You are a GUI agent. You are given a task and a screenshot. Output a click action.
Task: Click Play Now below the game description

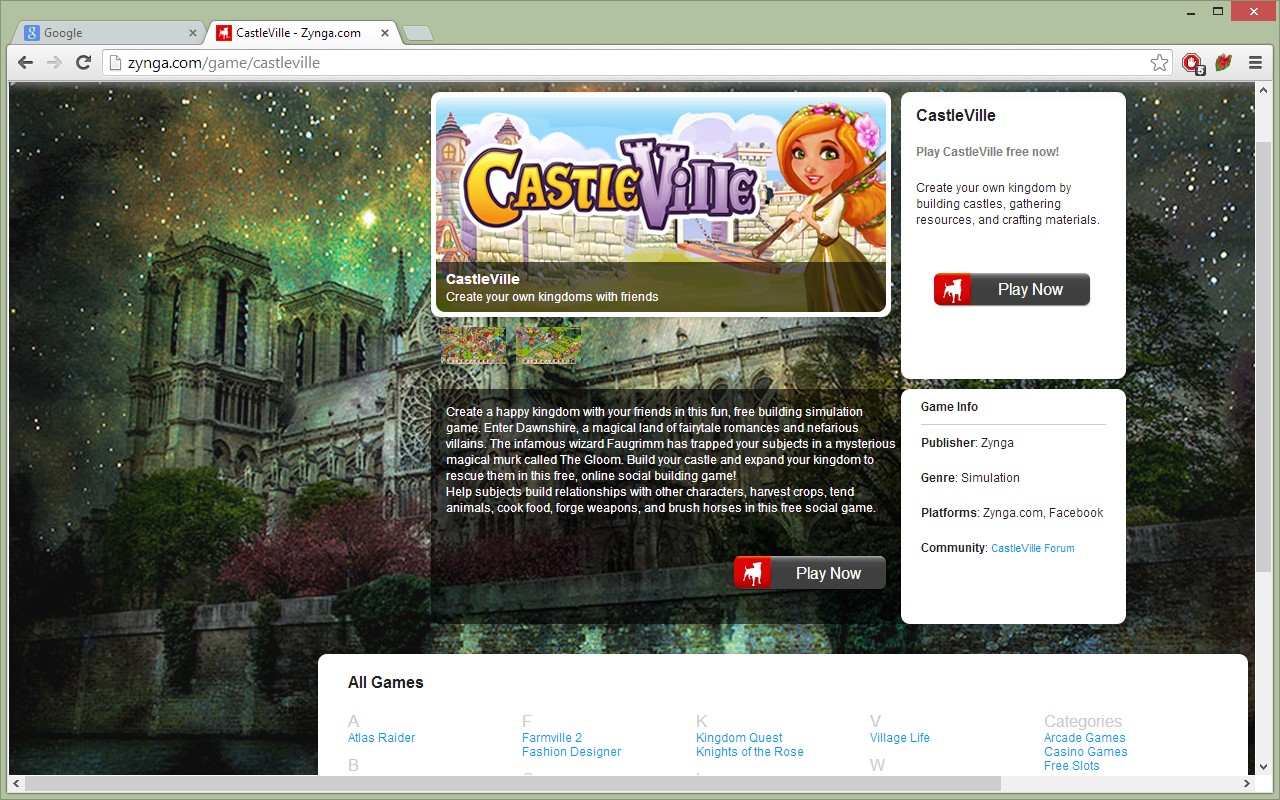(x=810, y=573)
